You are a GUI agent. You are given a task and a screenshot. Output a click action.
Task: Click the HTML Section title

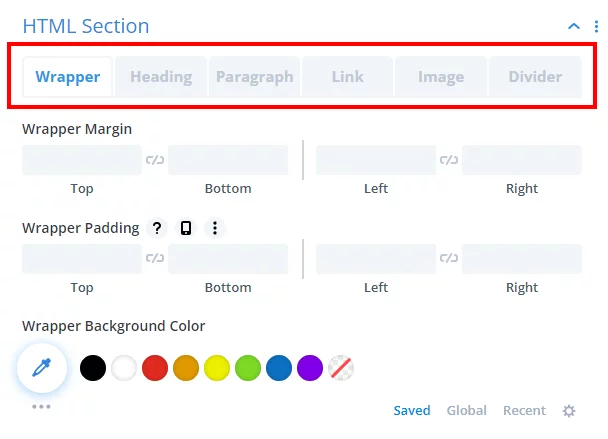point(86,26)
